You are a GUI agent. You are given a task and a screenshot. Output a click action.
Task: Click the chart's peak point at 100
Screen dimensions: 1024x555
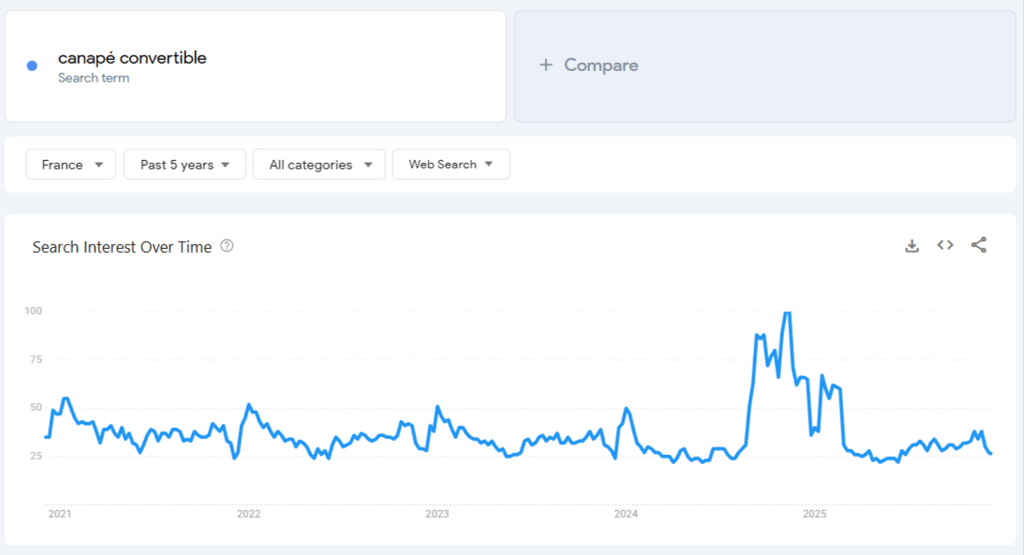788,313
